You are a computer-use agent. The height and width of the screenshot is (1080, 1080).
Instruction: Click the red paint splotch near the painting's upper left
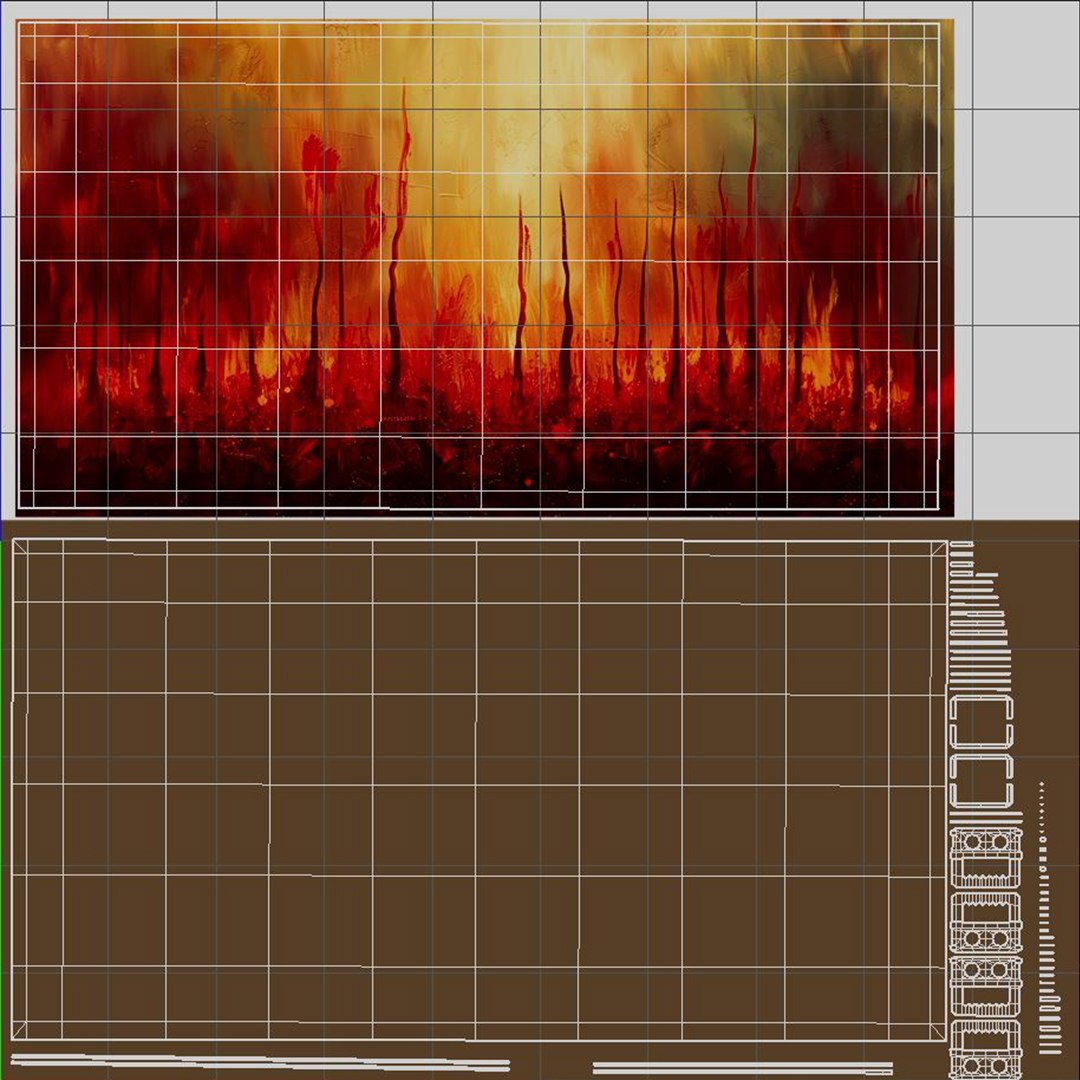coord(320,163)
